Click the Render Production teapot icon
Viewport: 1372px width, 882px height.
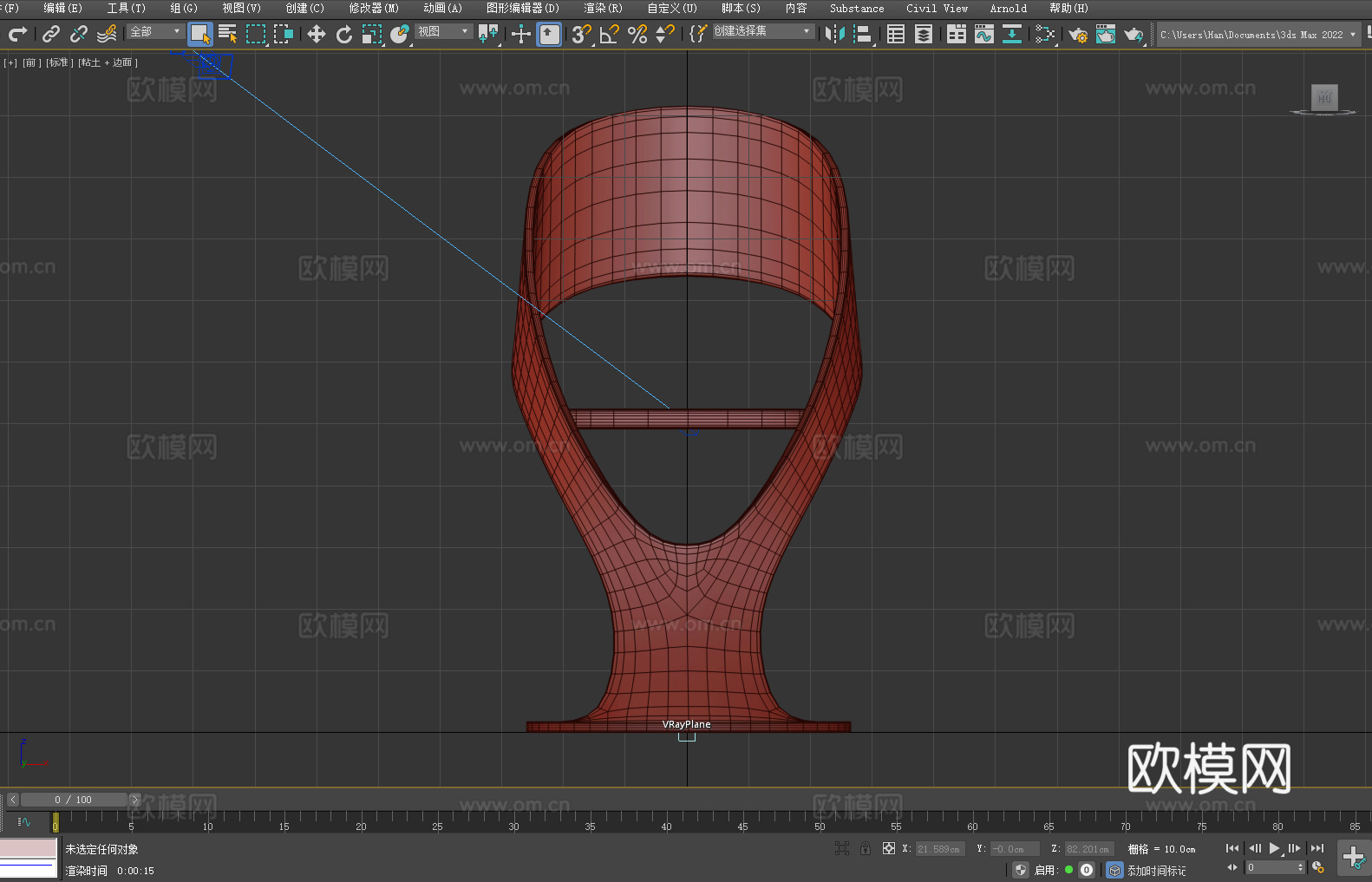1134,34
